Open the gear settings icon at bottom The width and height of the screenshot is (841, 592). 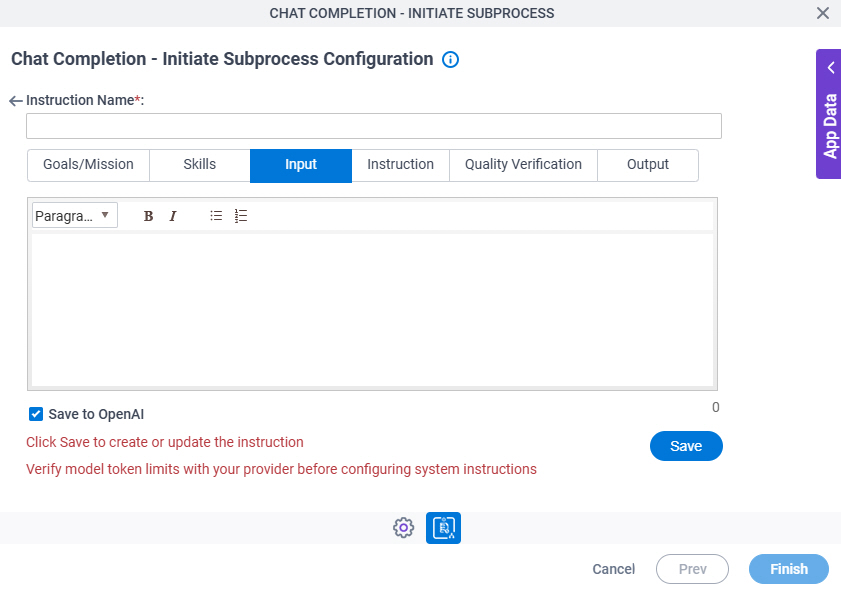tap(403, 528)
